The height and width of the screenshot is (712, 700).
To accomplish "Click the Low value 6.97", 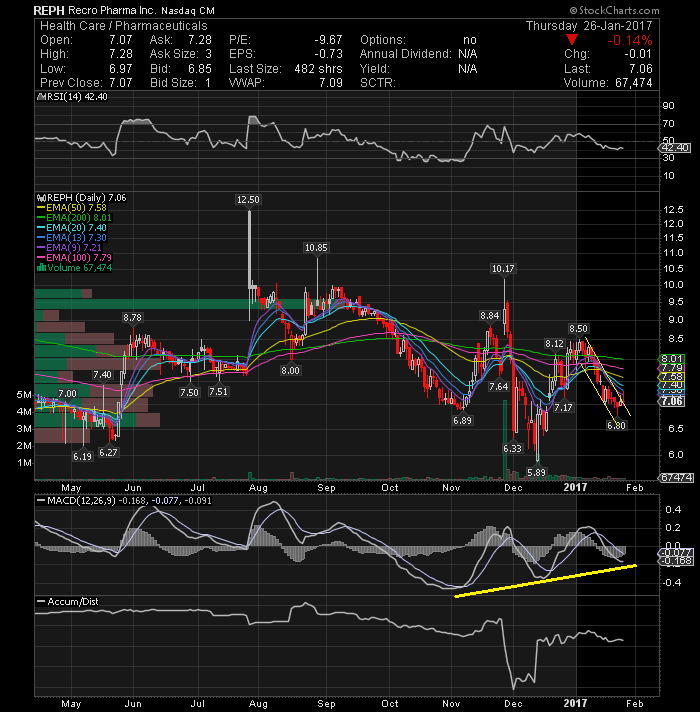I will (x=121, y=69).
